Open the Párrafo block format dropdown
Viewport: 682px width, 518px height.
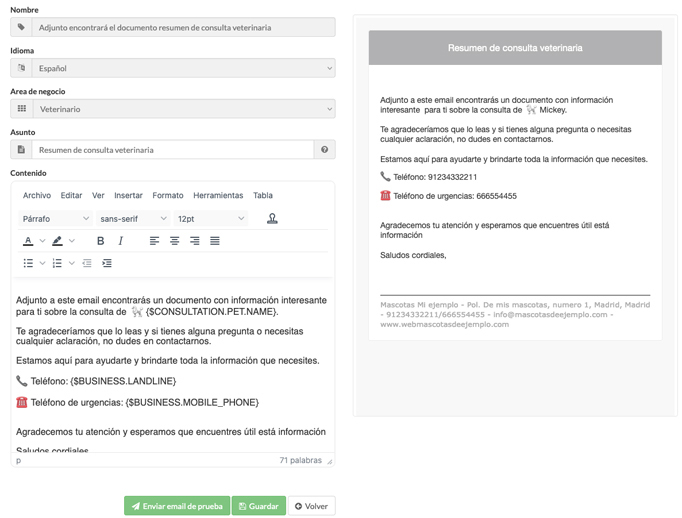56,219
